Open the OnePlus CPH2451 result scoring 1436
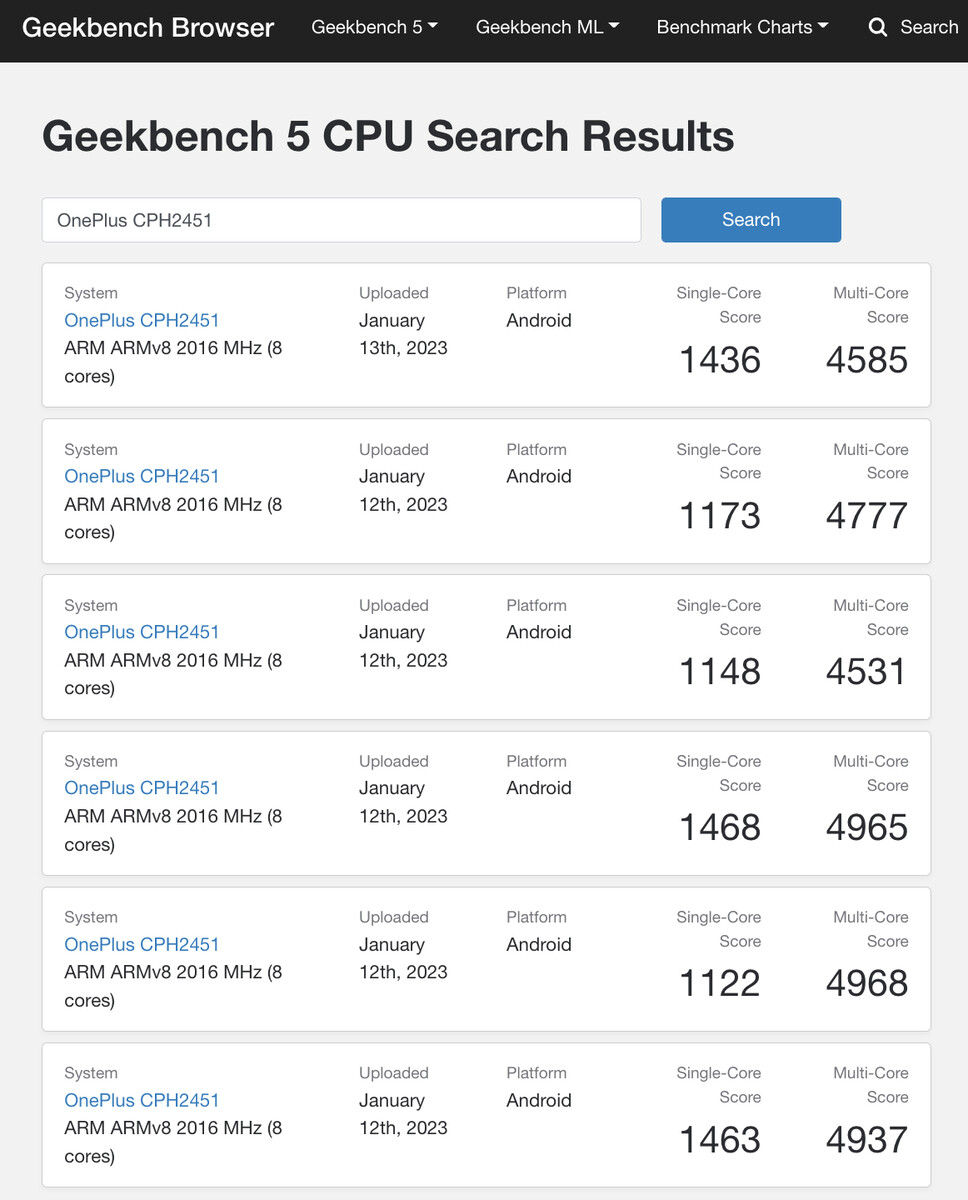Viewport: 968px width, 1200px height. point(141,320)
